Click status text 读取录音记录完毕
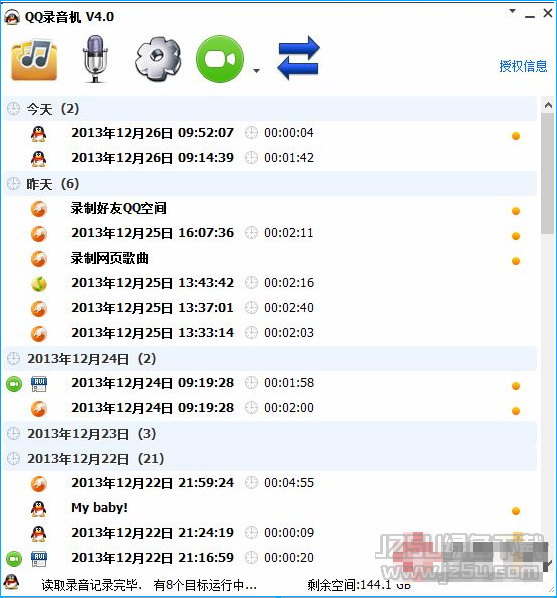The width and height of the screenshot is (557, 598). (92, 585)
